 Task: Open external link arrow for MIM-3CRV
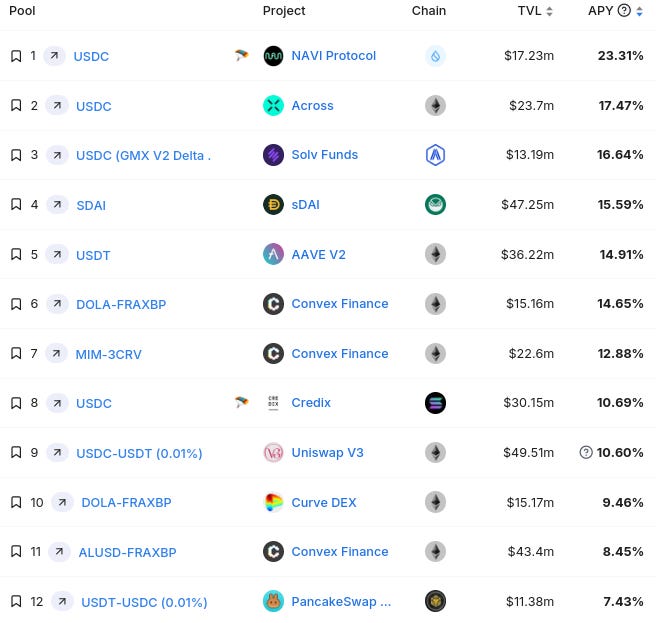pyautogui.click(x=56, y=354)
